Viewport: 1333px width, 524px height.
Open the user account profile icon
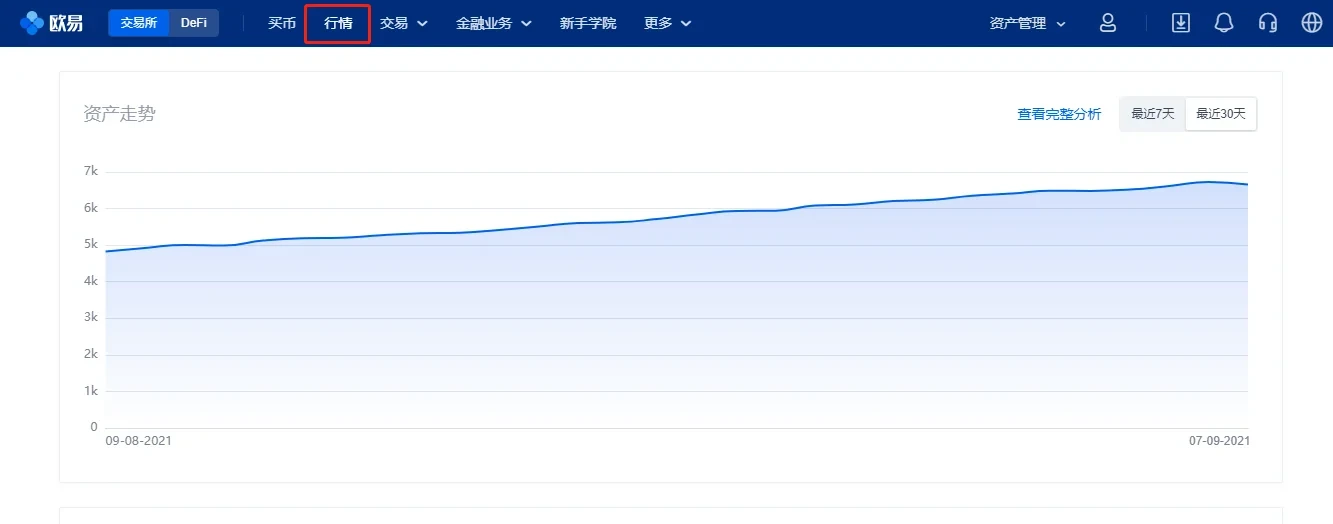pyautogui.click(x=1107, y=23)
